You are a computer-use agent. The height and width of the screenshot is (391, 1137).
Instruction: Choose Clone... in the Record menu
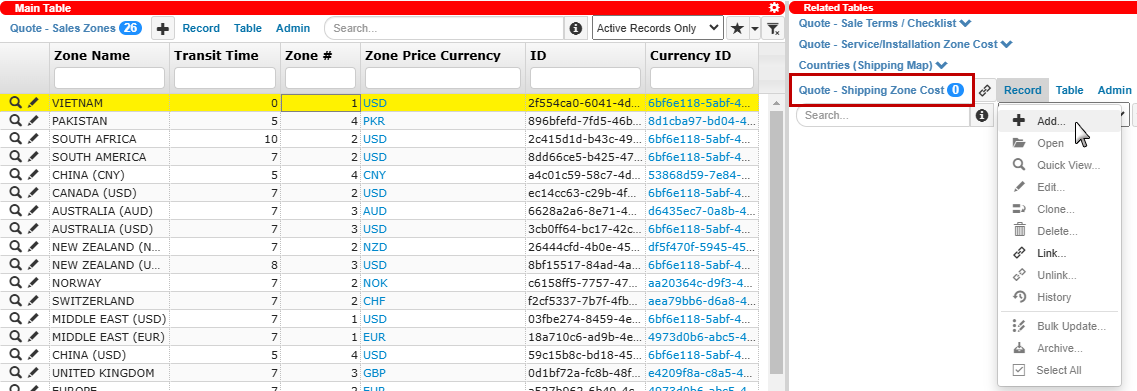click(x=1059, y=209)
